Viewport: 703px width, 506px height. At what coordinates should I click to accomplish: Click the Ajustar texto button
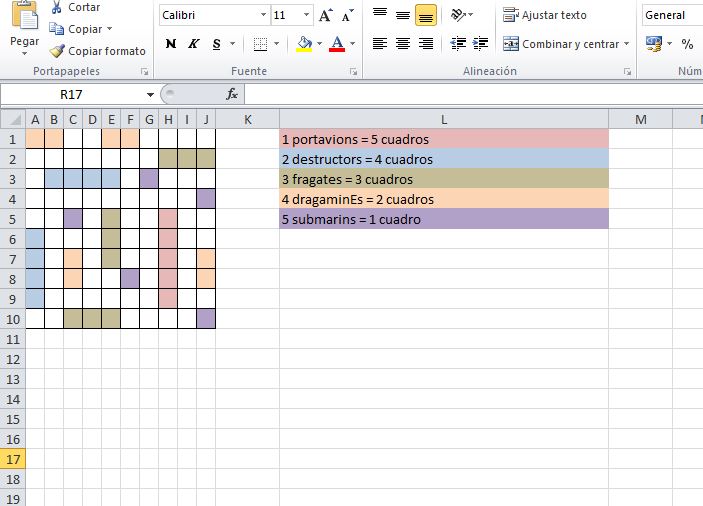[545, 16]
